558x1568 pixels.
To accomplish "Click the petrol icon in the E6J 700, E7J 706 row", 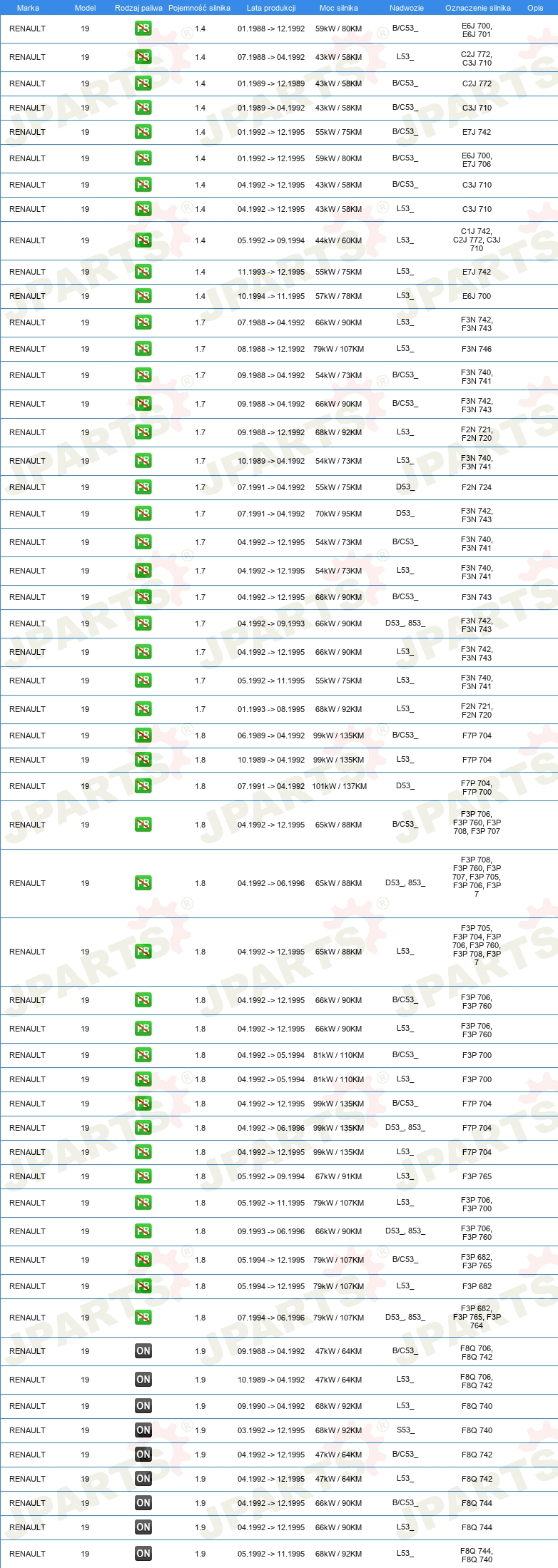I will pyautogui.click(x=143, y=158).
